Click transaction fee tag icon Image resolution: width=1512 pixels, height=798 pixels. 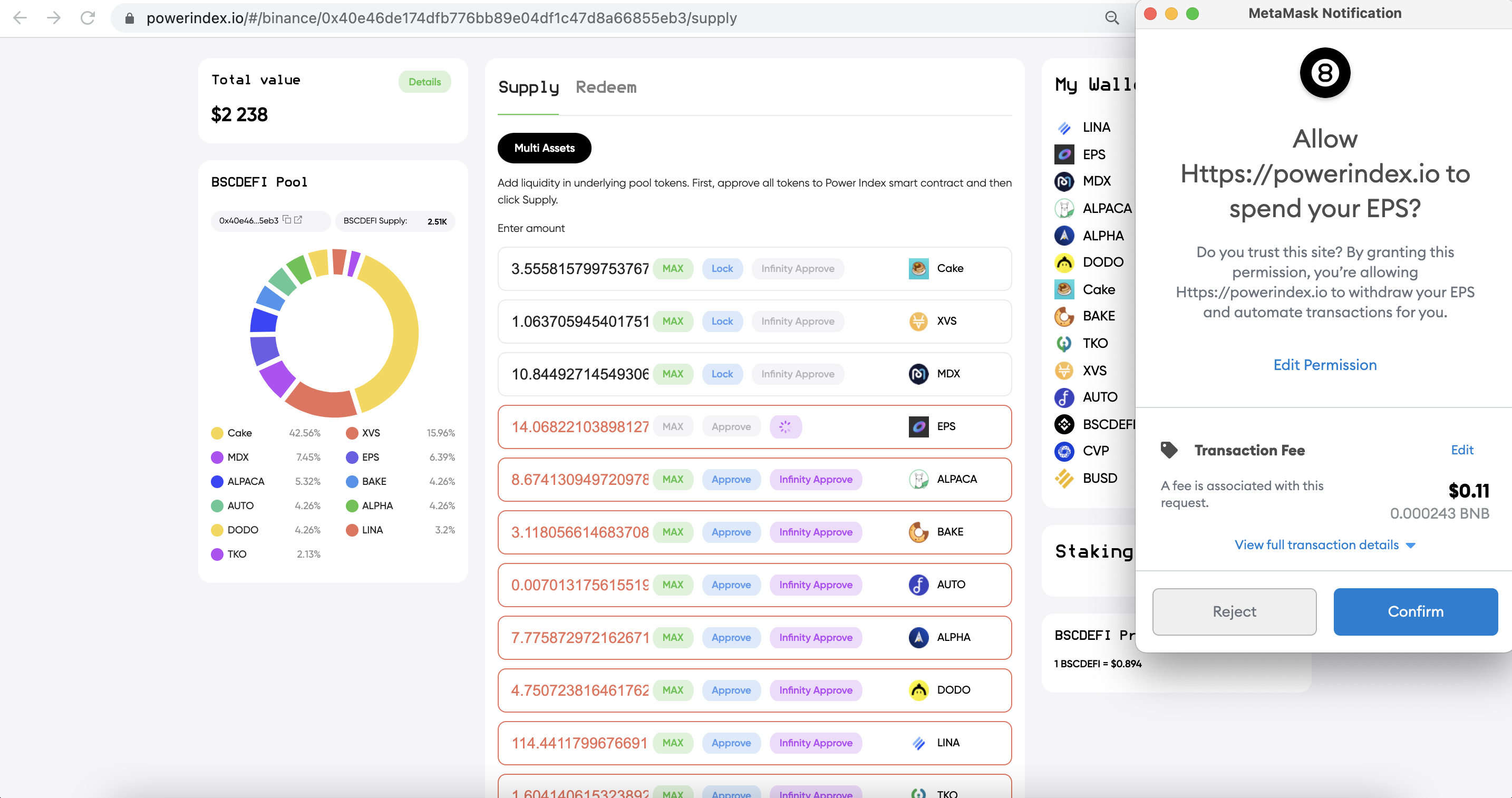click(x=1169, y=450)
